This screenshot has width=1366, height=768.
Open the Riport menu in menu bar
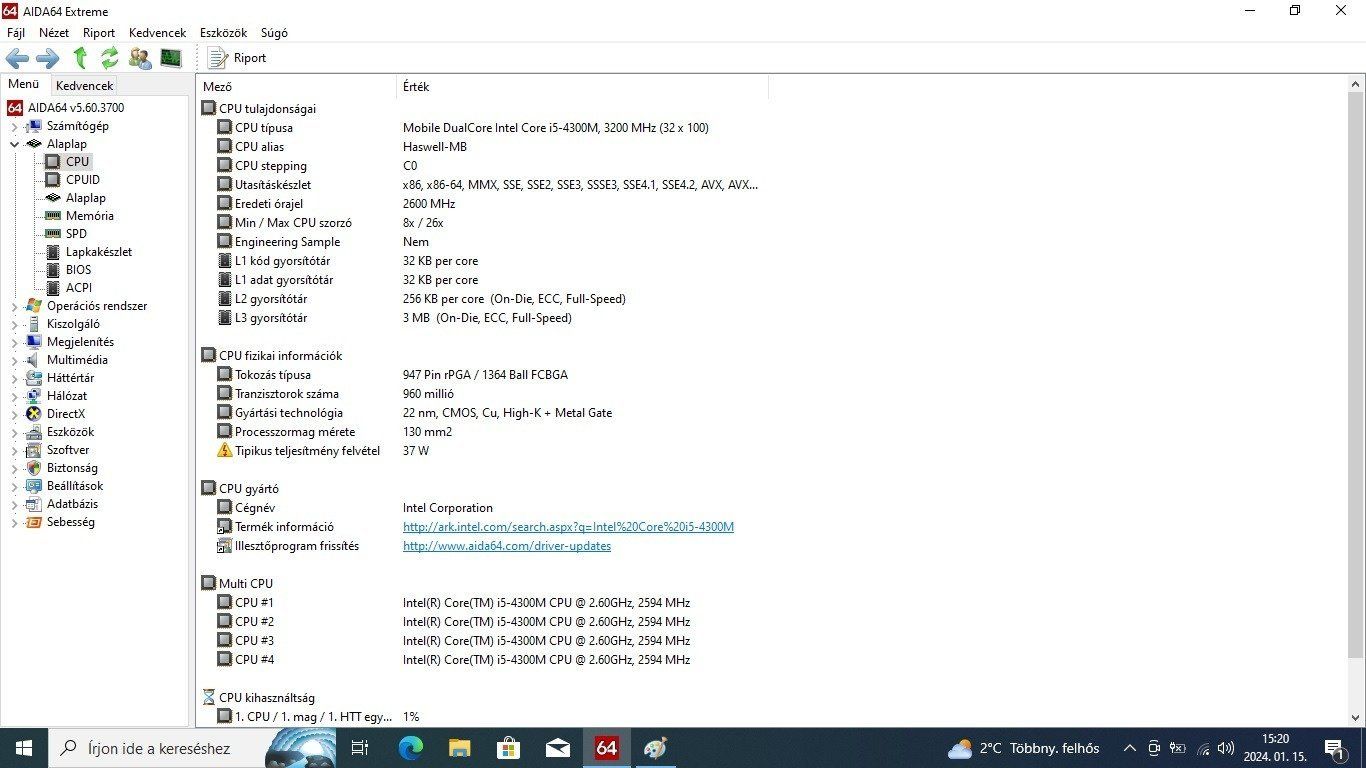(99, 33)
